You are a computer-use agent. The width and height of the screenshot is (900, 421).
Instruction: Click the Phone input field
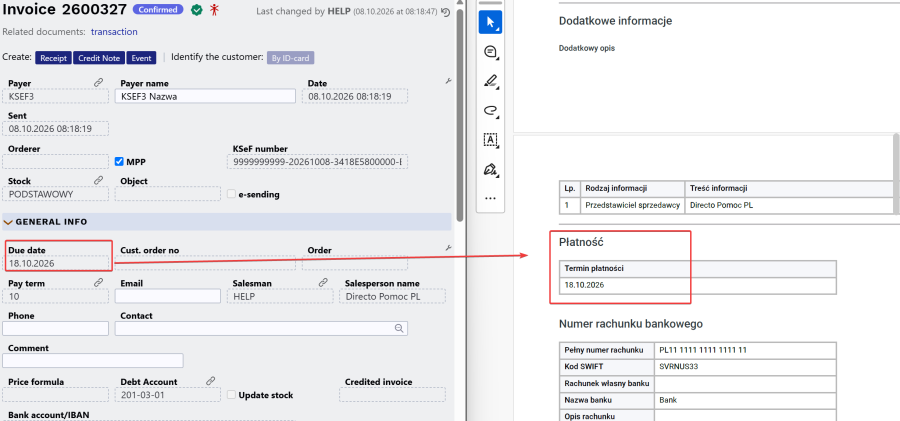(x=56, y=329)
